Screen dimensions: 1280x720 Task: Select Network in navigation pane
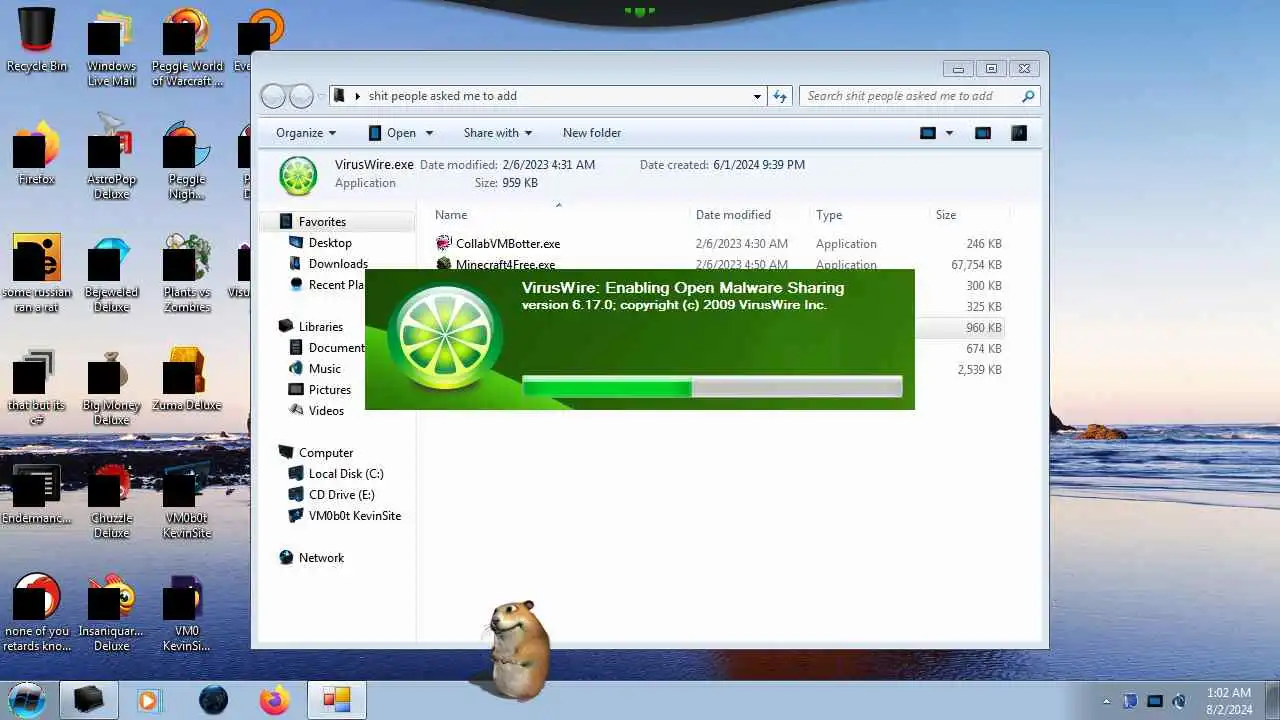(321, 557)
